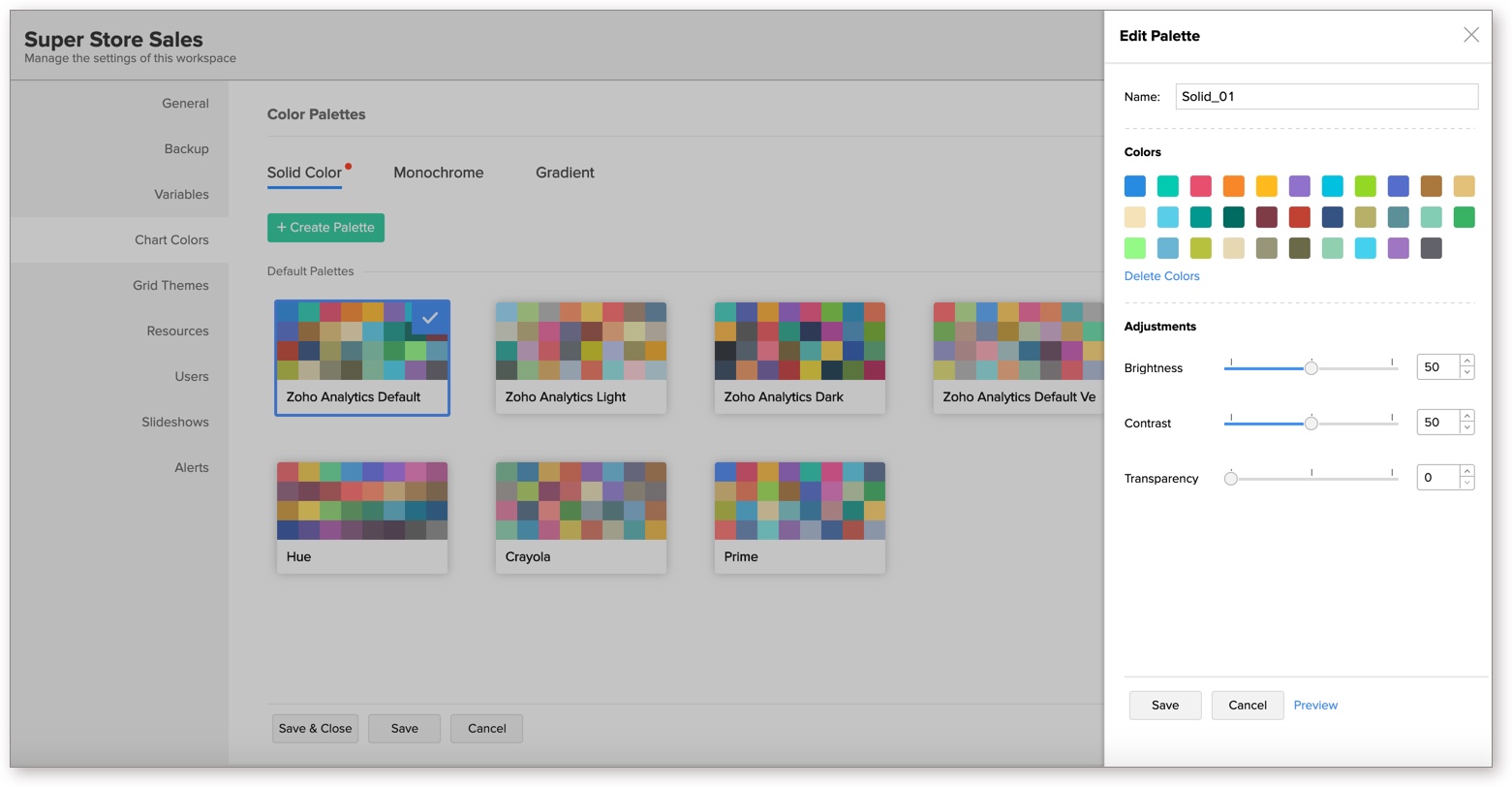1512x787 pixels.
Task: Open the Preview link in panel
Action: tap(1315, 706)
